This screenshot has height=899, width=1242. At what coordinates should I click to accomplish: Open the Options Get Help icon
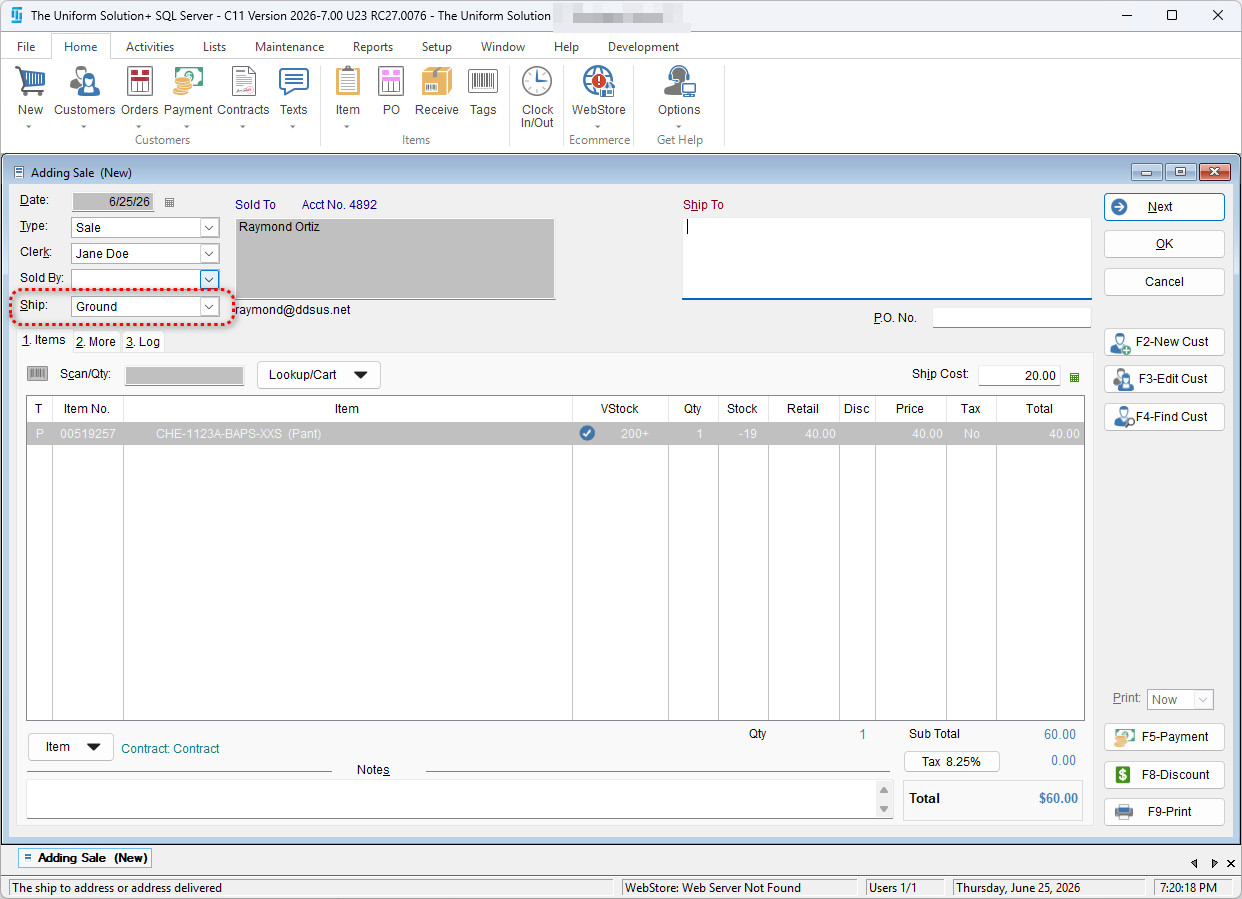point(679,82)
